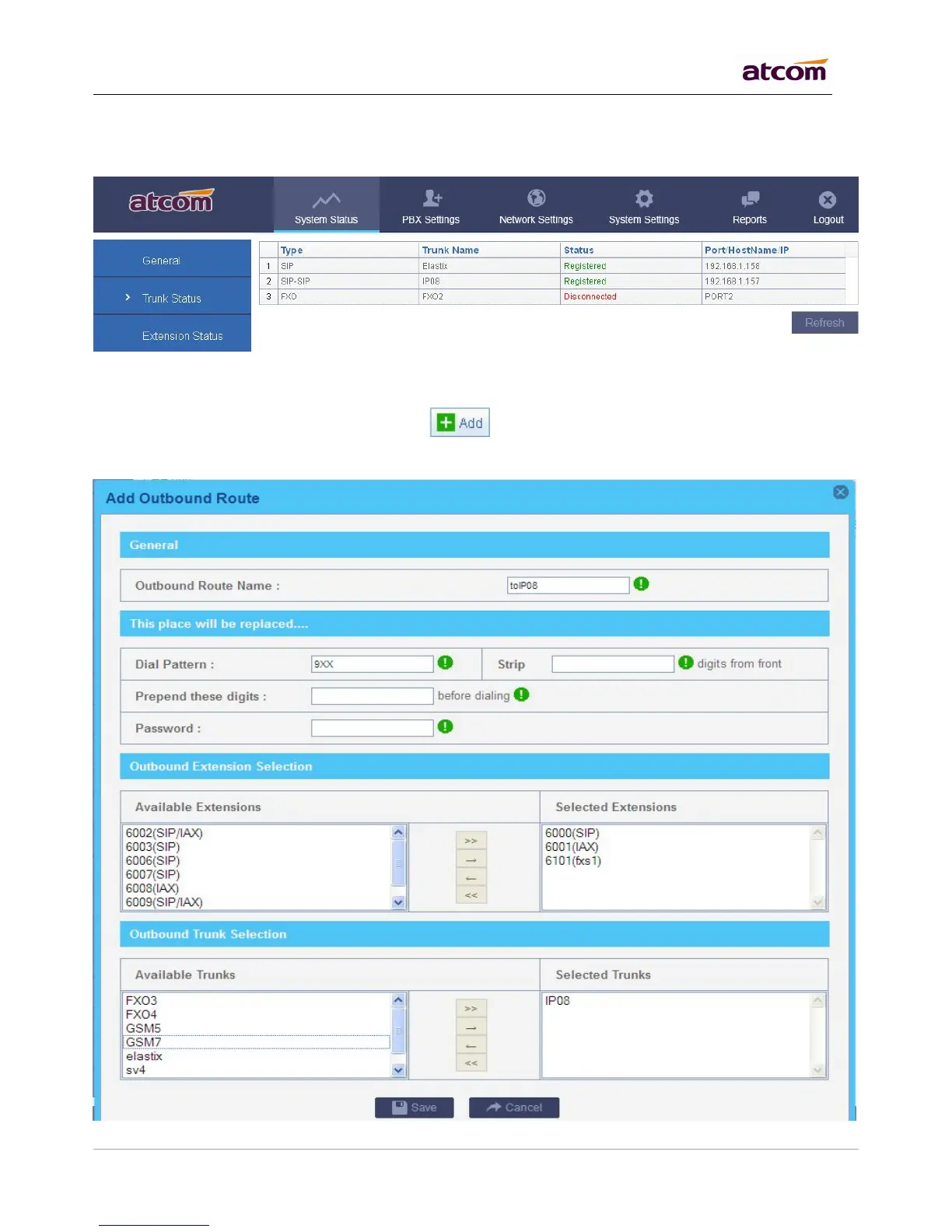Select 6002(SIP/IAX) in Available Extensions

tap(164, 833)
